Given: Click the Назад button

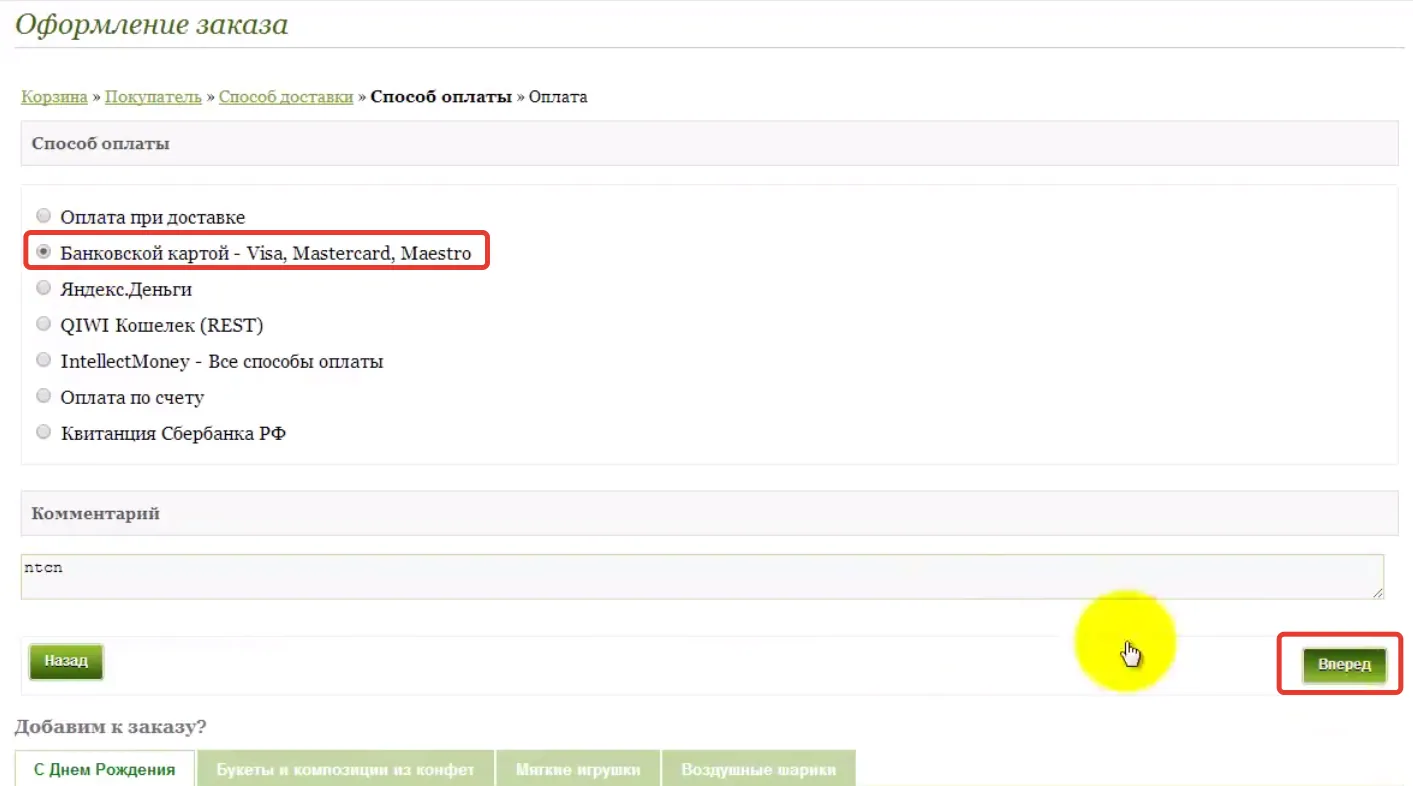Looking at the screenshot, I should coord(66,661).
